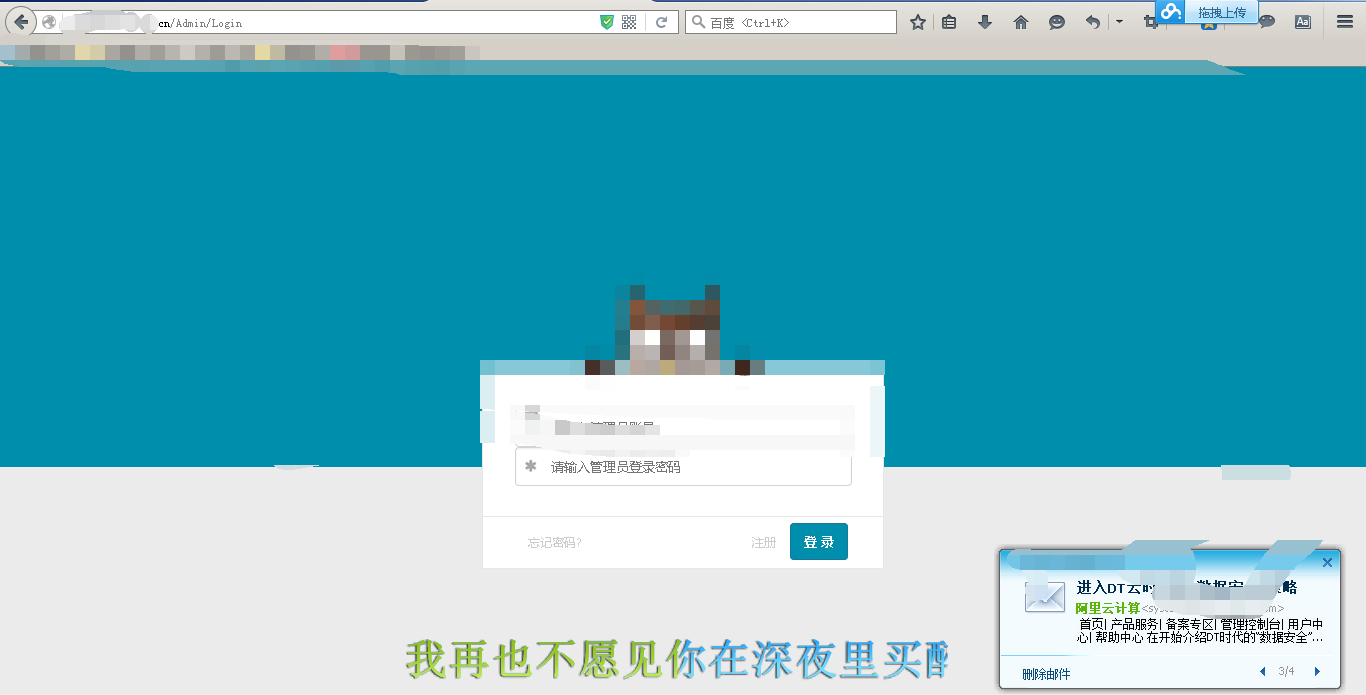
Task: Open the bookmarks list icon
Action: pyautogui.click(x=949, y=22)
